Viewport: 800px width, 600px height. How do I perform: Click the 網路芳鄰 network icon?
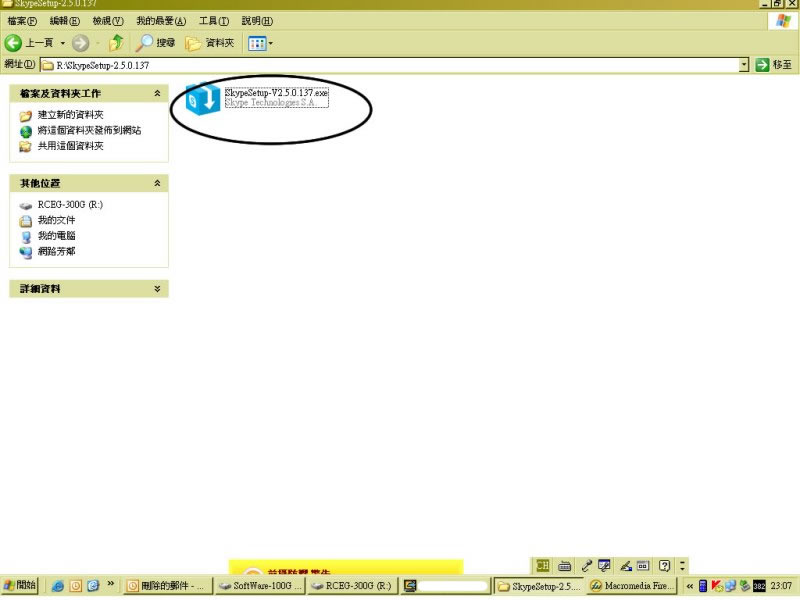(x=26, y=252)
